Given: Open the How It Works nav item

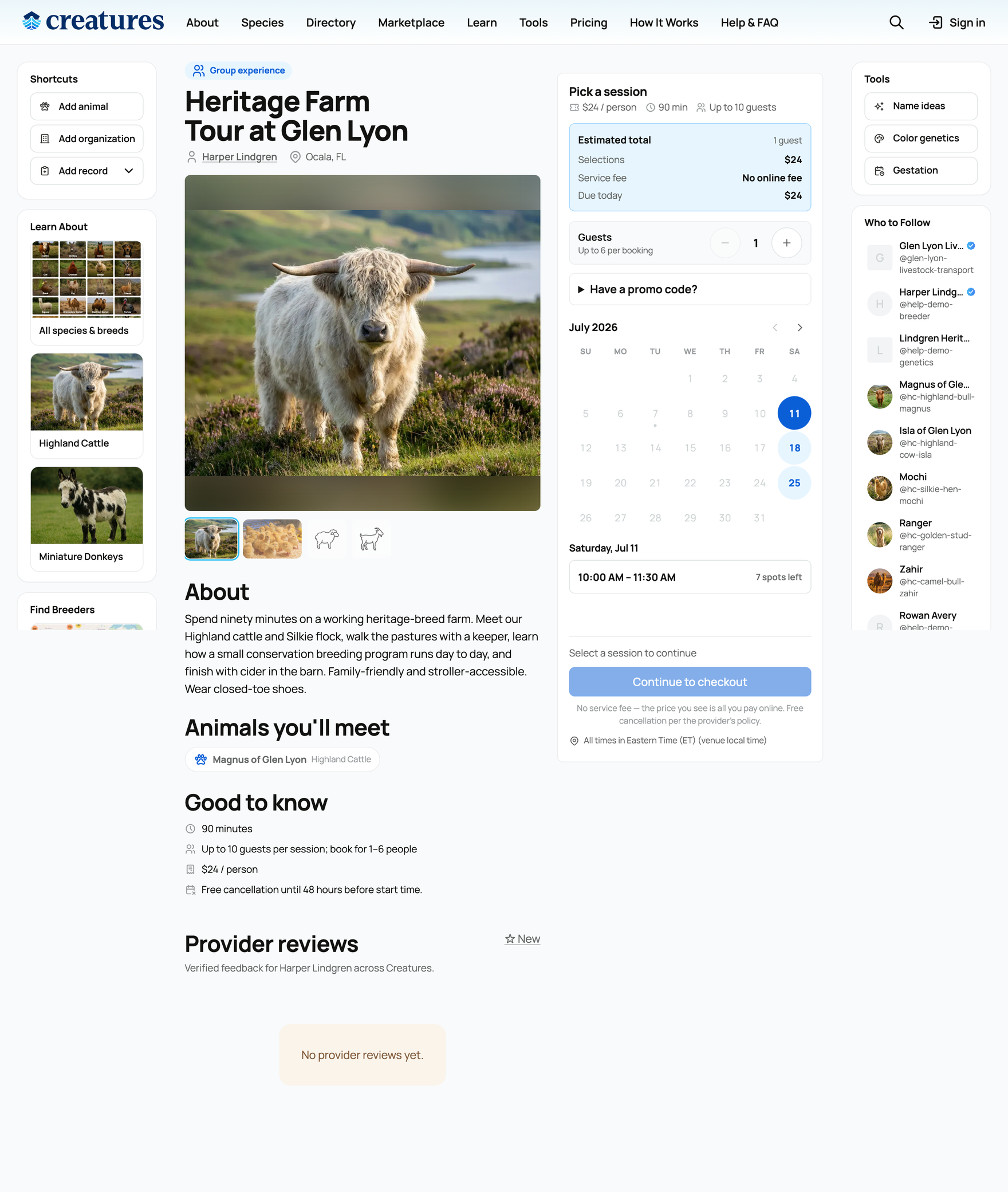Looking at the screenshot, I should pyautogui.click(x=664, y=22).
